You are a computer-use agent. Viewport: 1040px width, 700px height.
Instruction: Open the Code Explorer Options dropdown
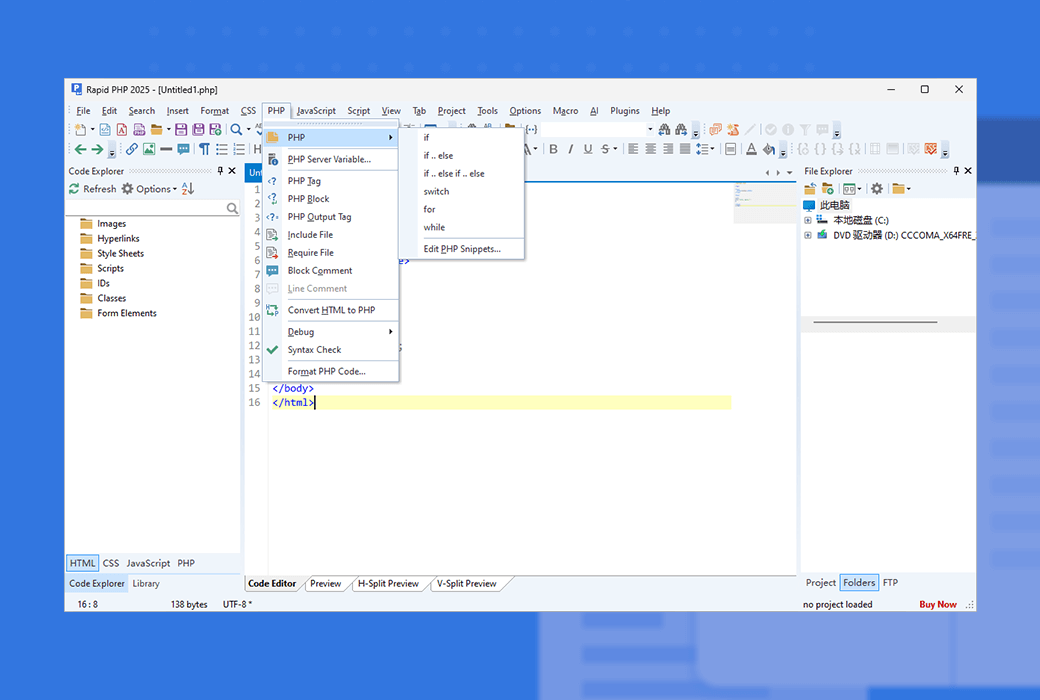point(149,189)
